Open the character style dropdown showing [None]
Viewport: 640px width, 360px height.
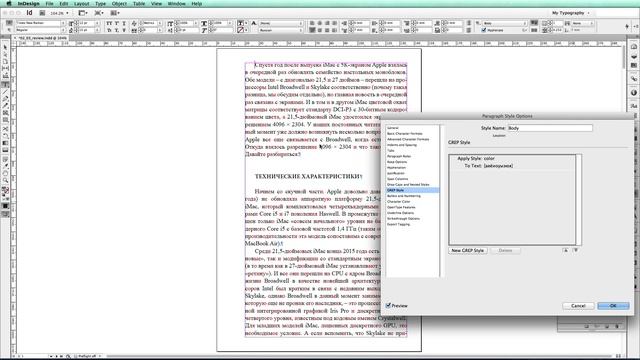281,23
